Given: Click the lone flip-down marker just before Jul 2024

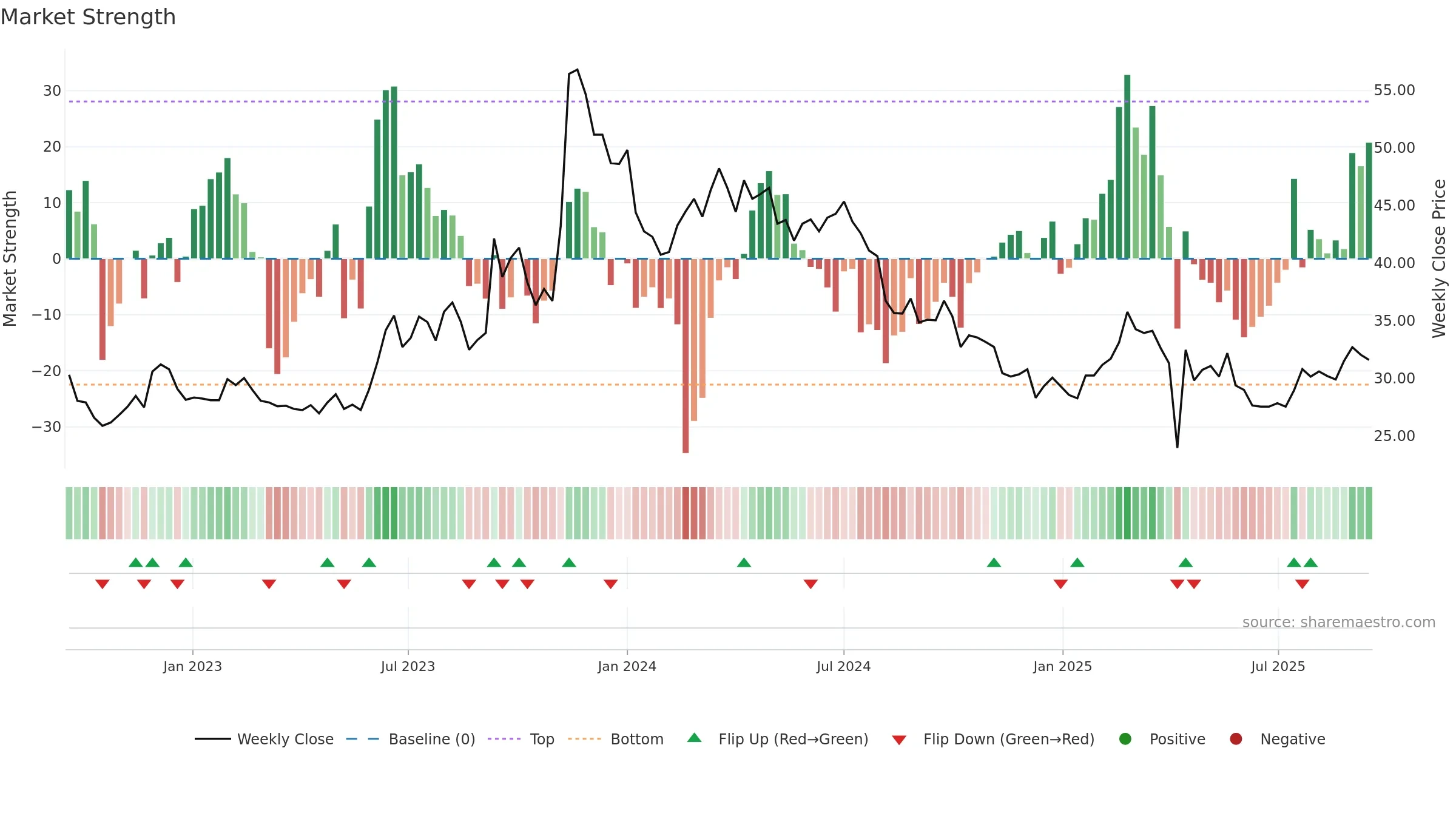Looking at the screenshot, I should [811, 584].
